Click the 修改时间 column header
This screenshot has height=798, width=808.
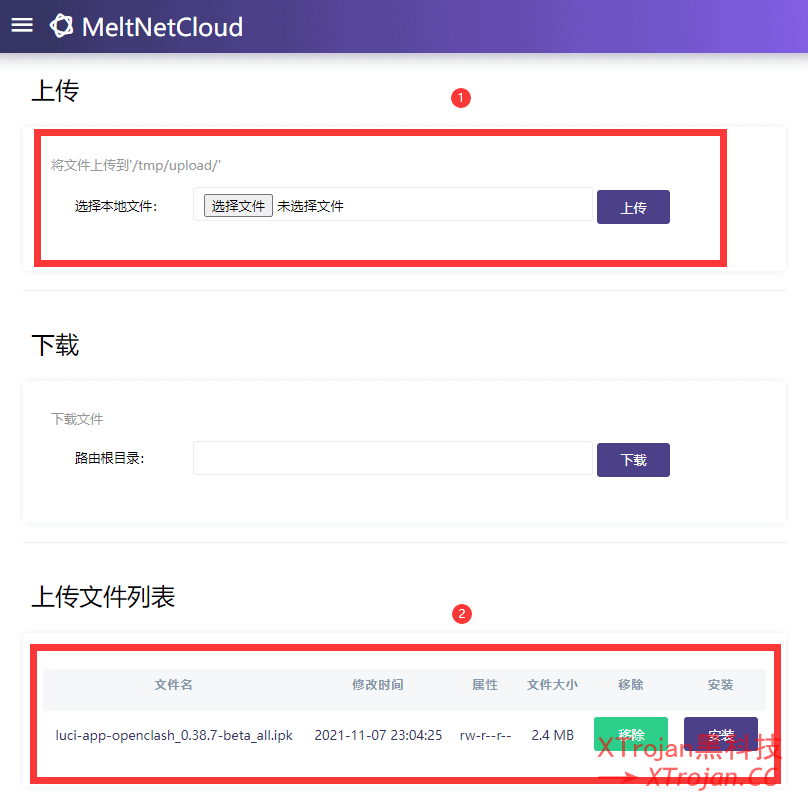click(x=378, y=685)
